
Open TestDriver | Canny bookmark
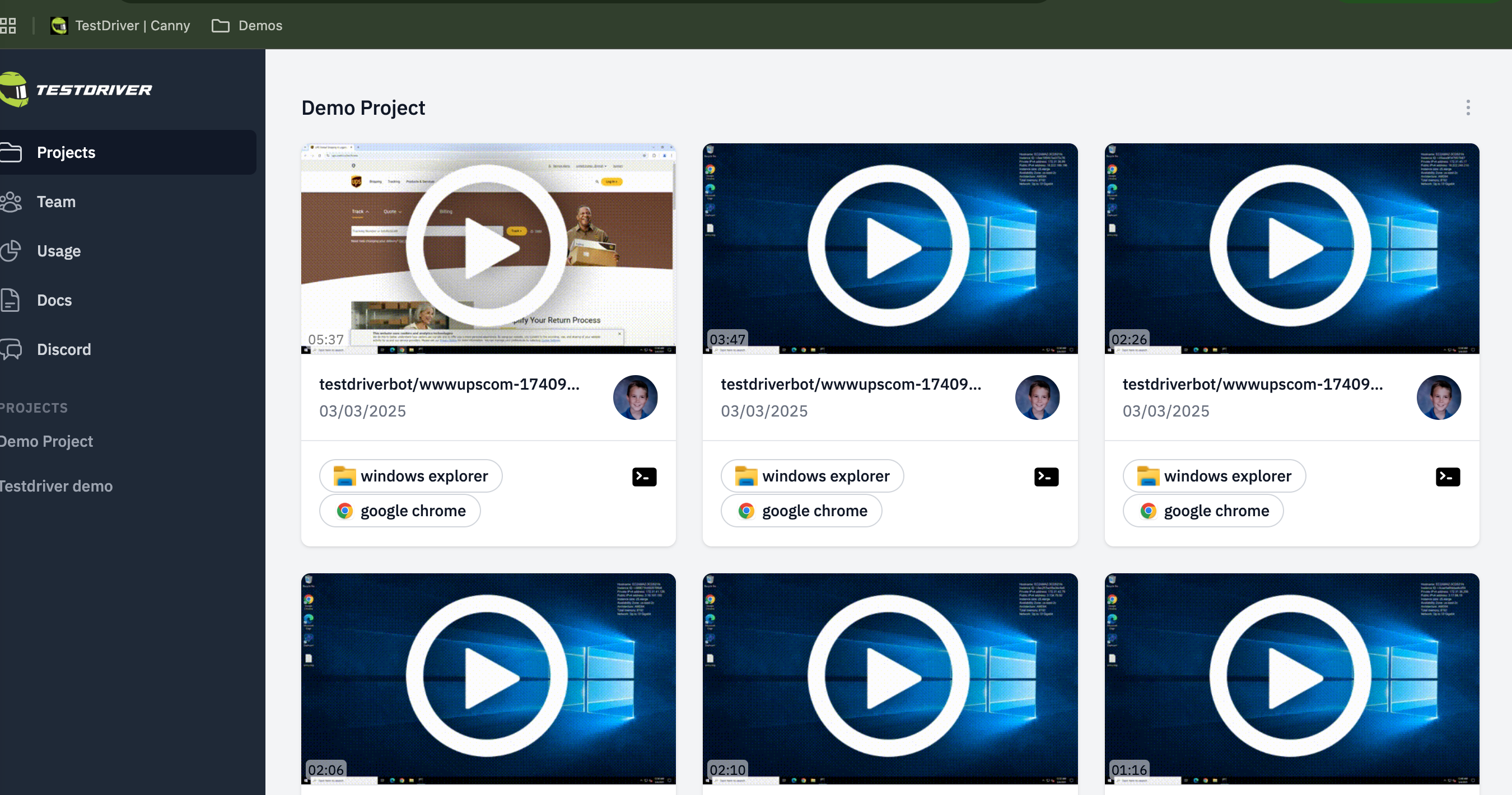click(120, 25)
